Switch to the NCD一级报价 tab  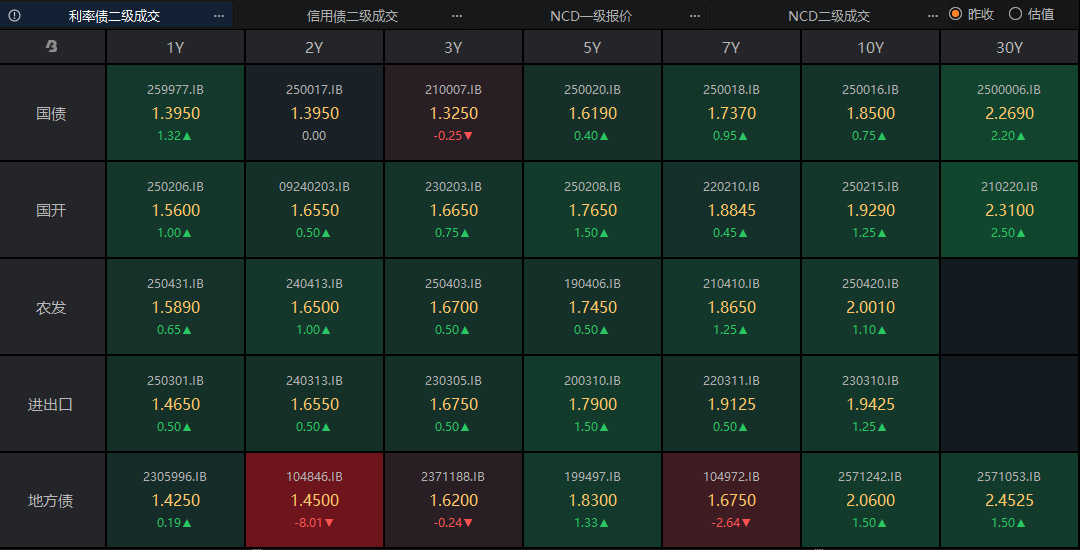pos(590,15)
